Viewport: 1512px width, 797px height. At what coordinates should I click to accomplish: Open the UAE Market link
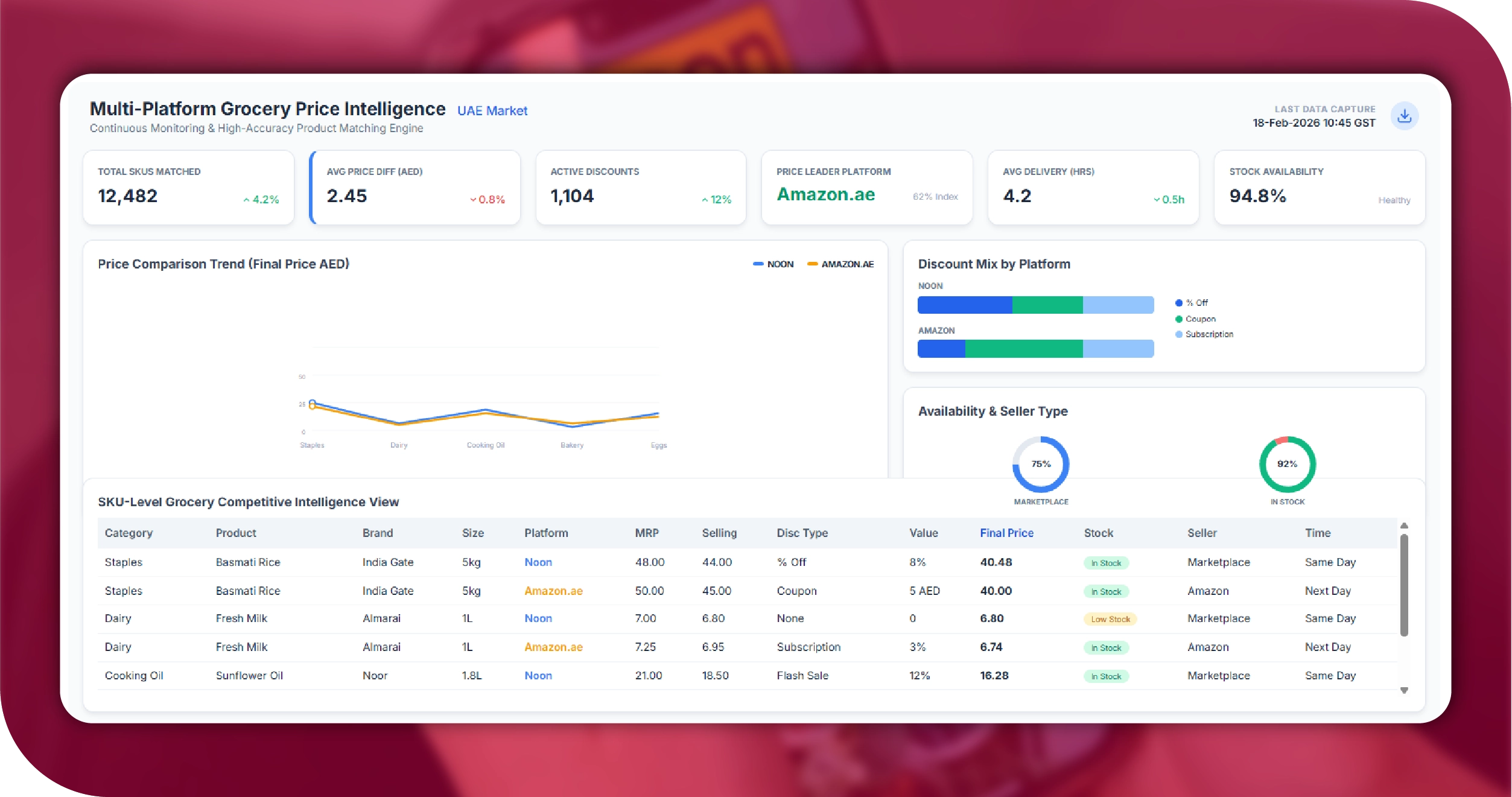click(x=492, y=111)
